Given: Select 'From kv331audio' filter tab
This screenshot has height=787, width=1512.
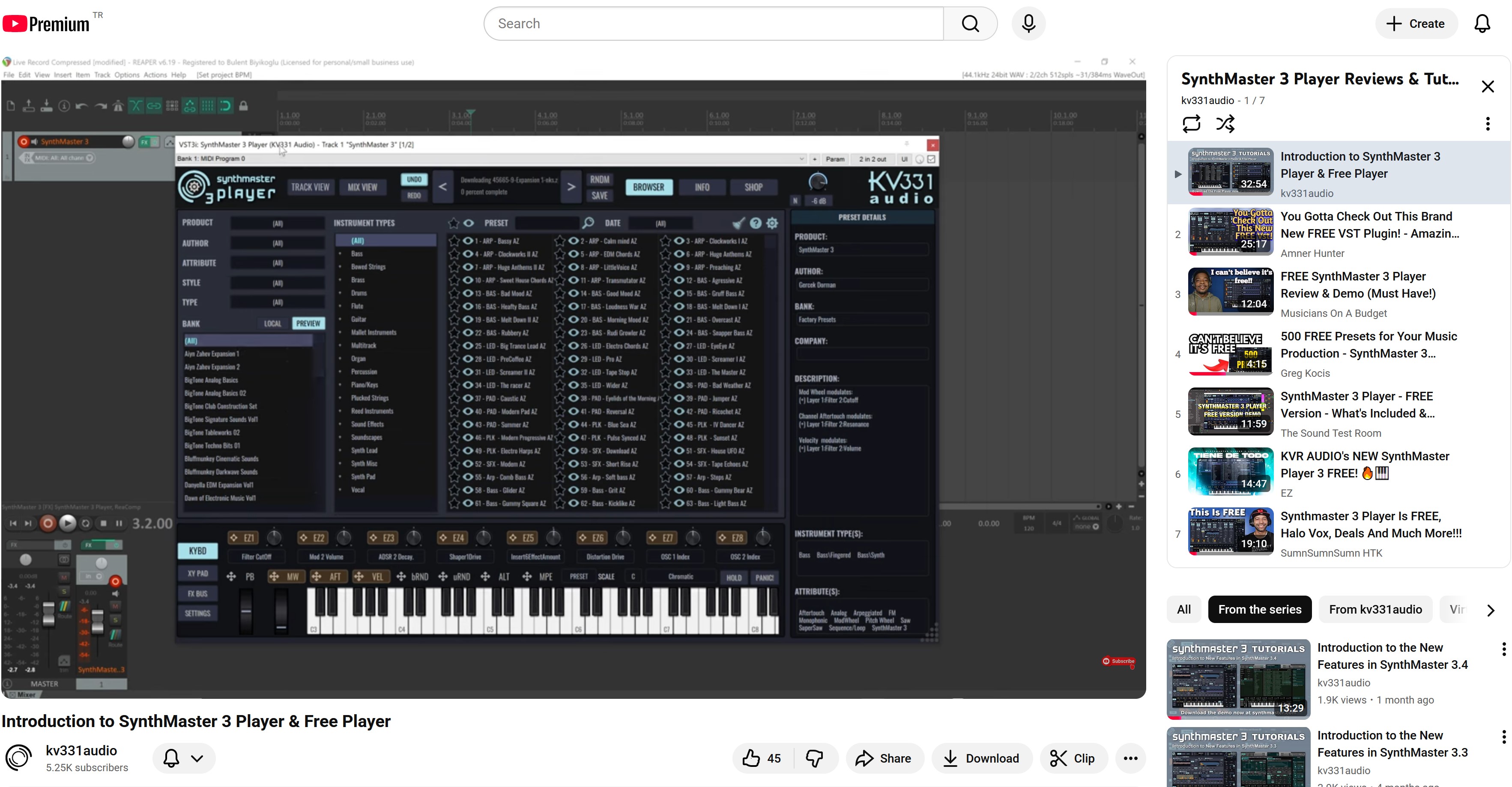Looking at the screenshot, I should 1375,609.
